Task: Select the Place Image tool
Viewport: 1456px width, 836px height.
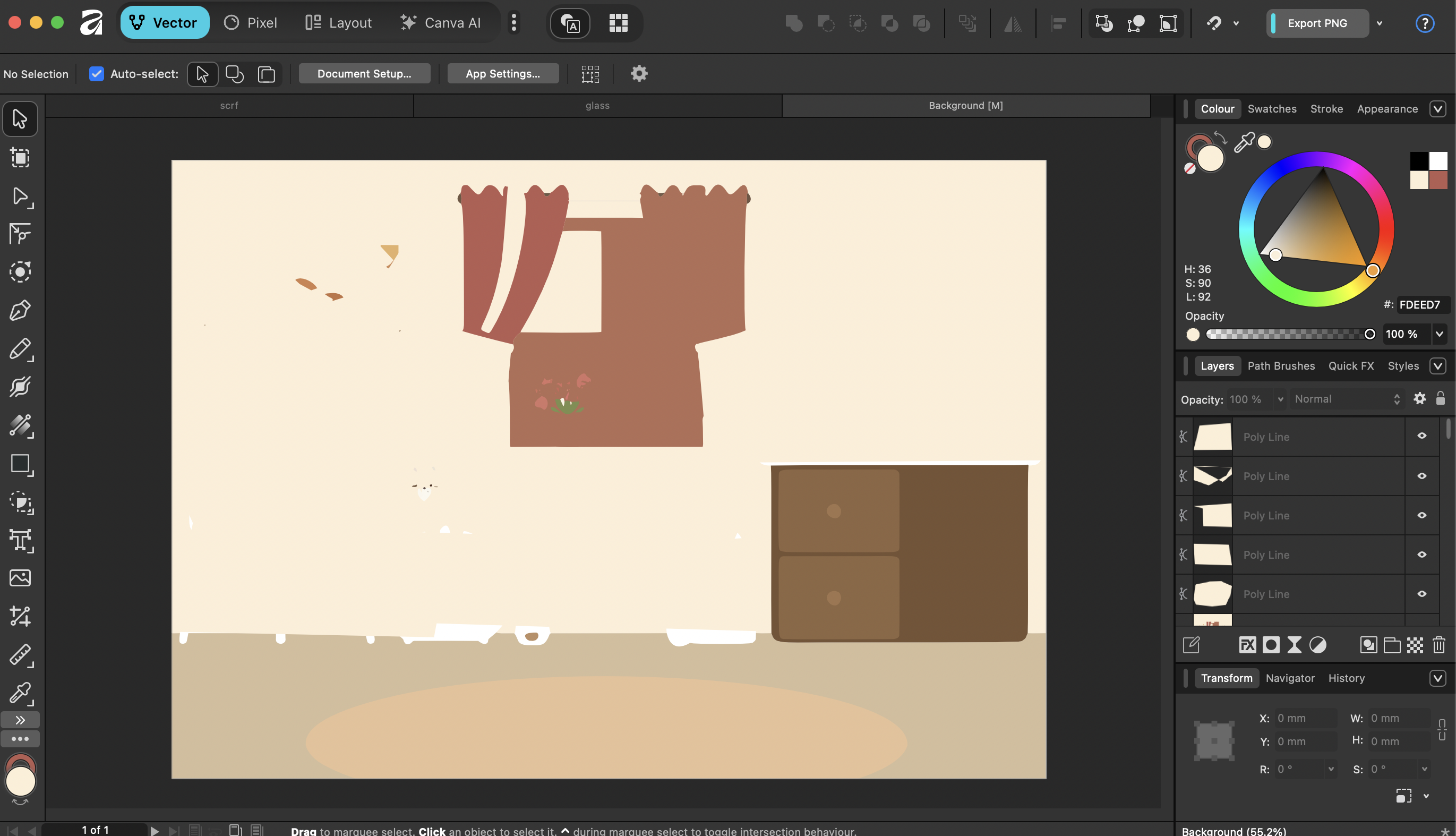Action: 20,578
